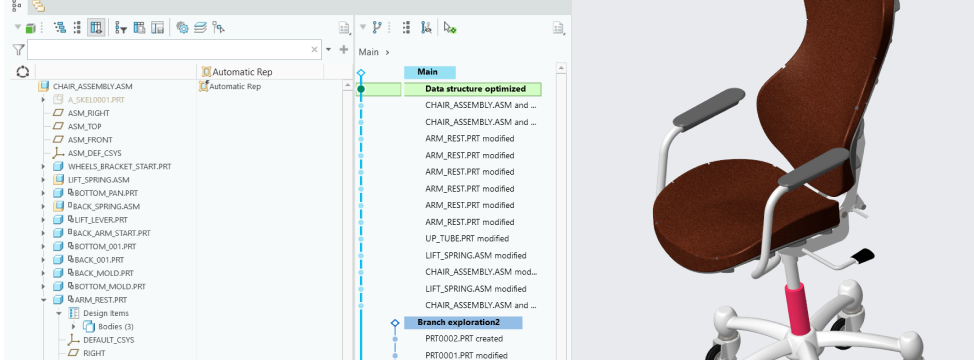Open the gear settings icon in tree toolbar
Viewport: 974px width, 360px height.
[182, 28]
